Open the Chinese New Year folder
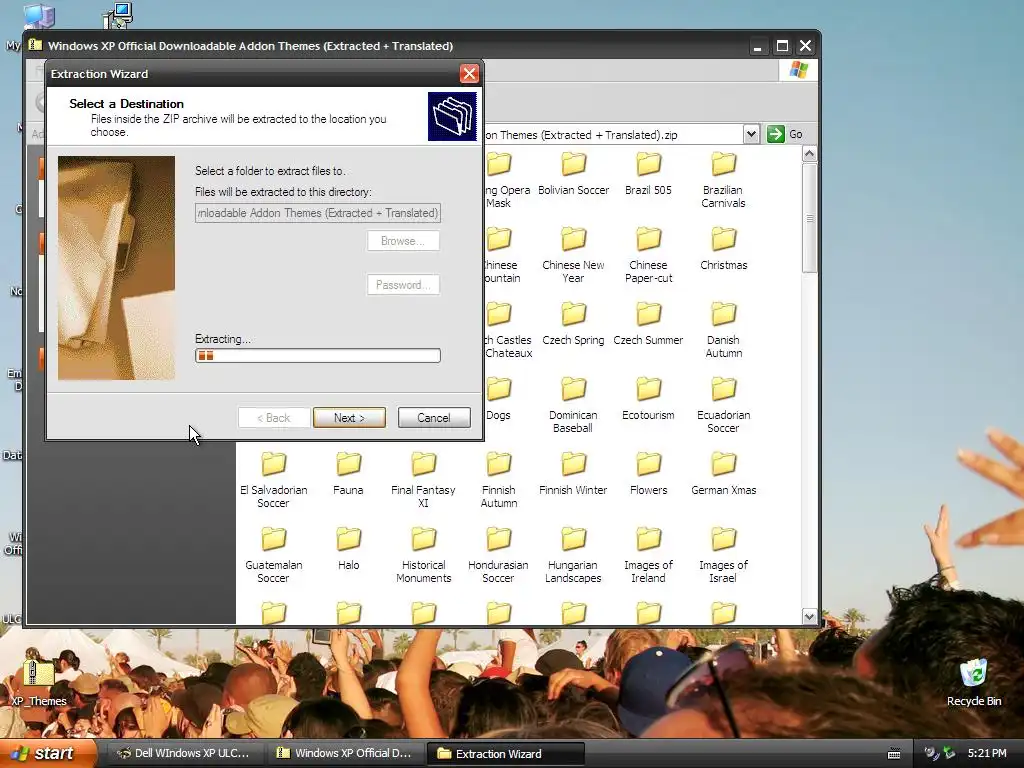The width and height of the screenshot is (1024, 768). pyautogui.click(x=573, y=255)
